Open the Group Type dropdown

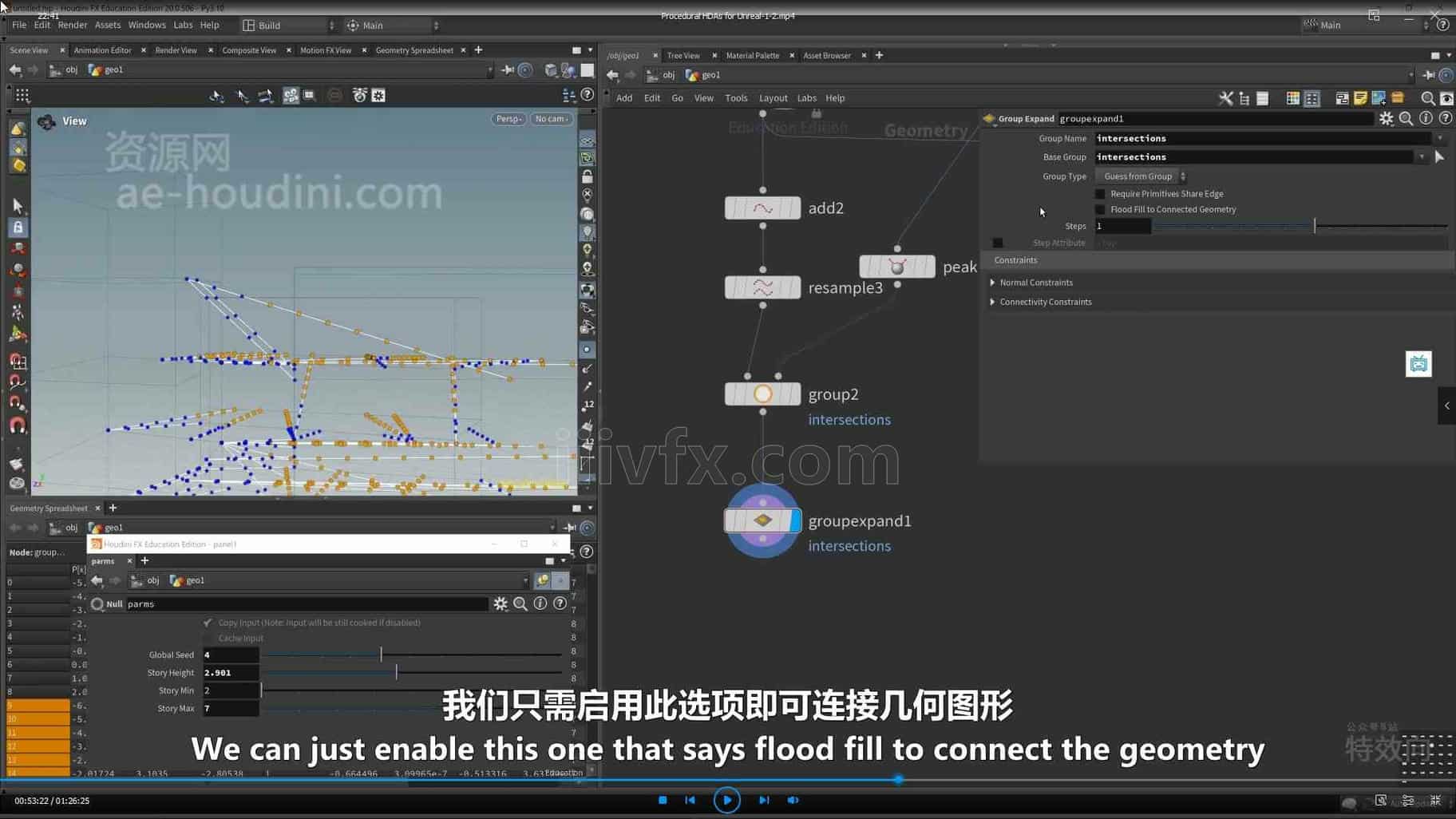(x=1143, y=176)
